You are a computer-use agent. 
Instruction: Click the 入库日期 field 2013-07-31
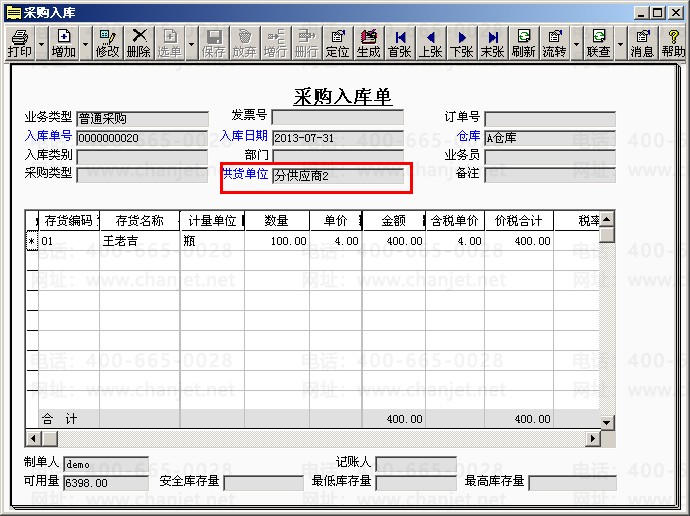pyautogui.click(x=338, y=138)
